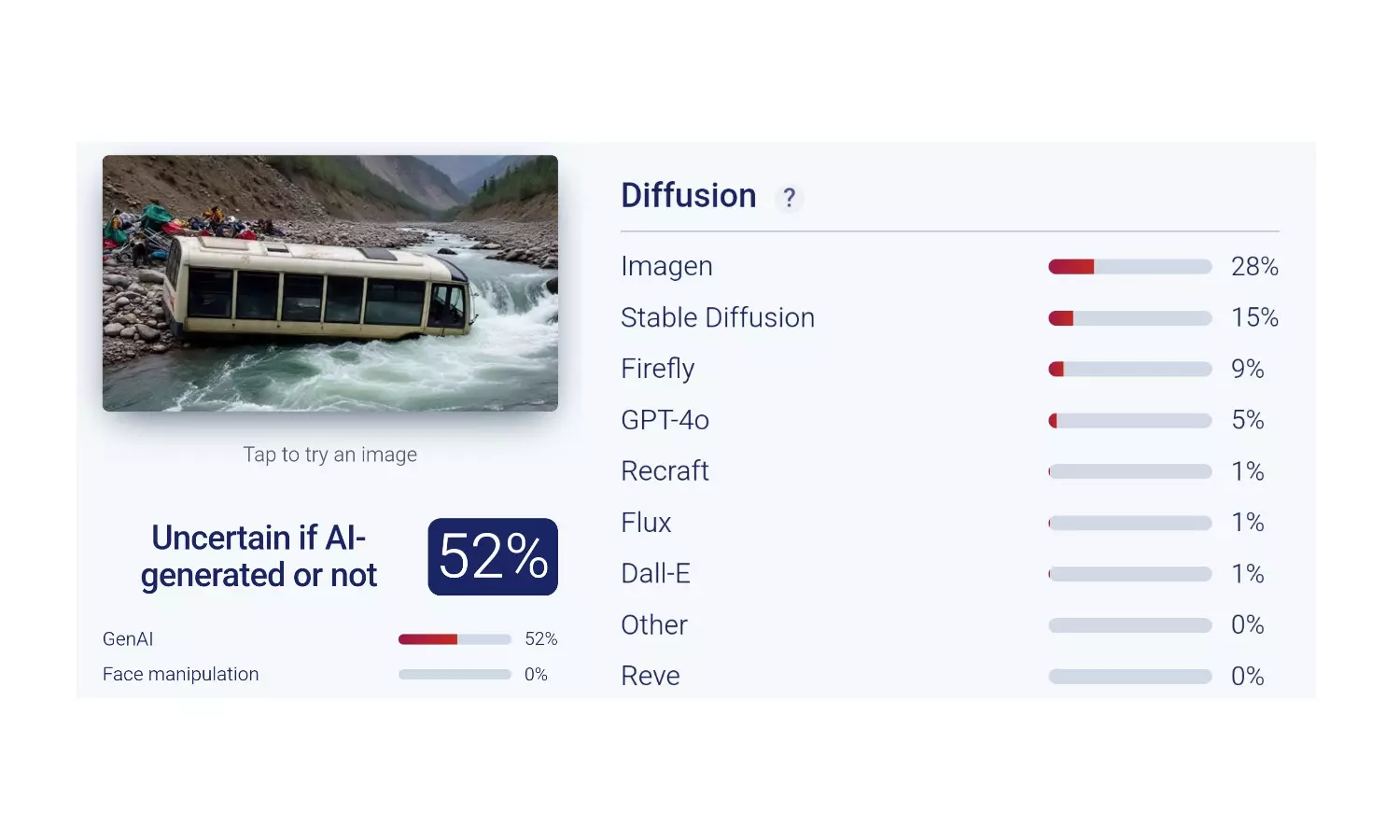The image size is (1400, 840).
Task: Select the Dall-E row label
Action: point(655,574)
